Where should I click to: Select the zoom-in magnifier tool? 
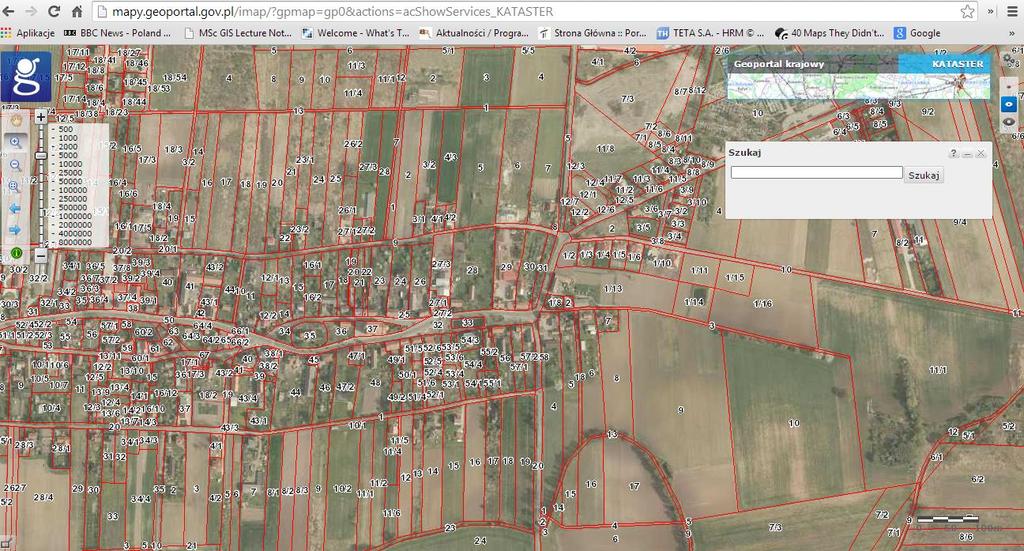[x=15, y=142]
